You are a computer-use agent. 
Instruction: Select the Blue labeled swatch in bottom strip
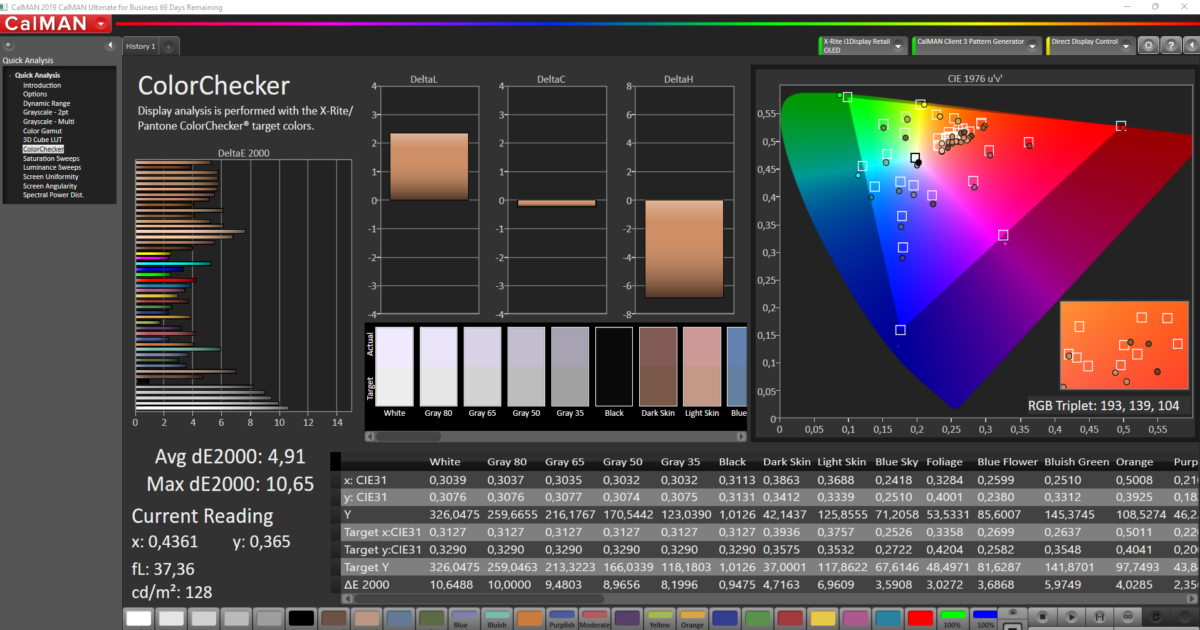[x=464, y=618]
